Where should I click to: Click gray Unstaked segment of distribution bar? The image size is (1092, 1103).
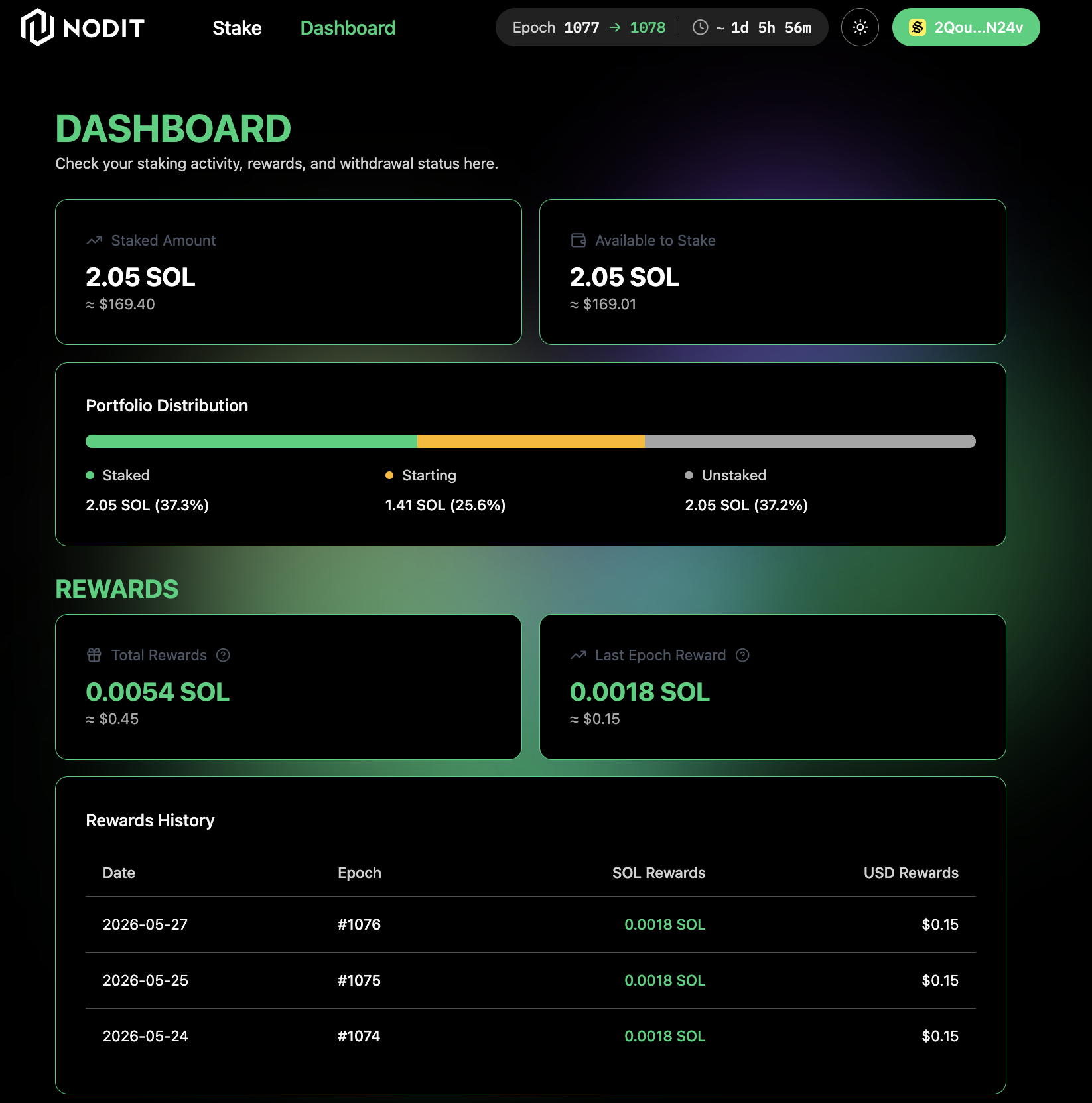810,441
